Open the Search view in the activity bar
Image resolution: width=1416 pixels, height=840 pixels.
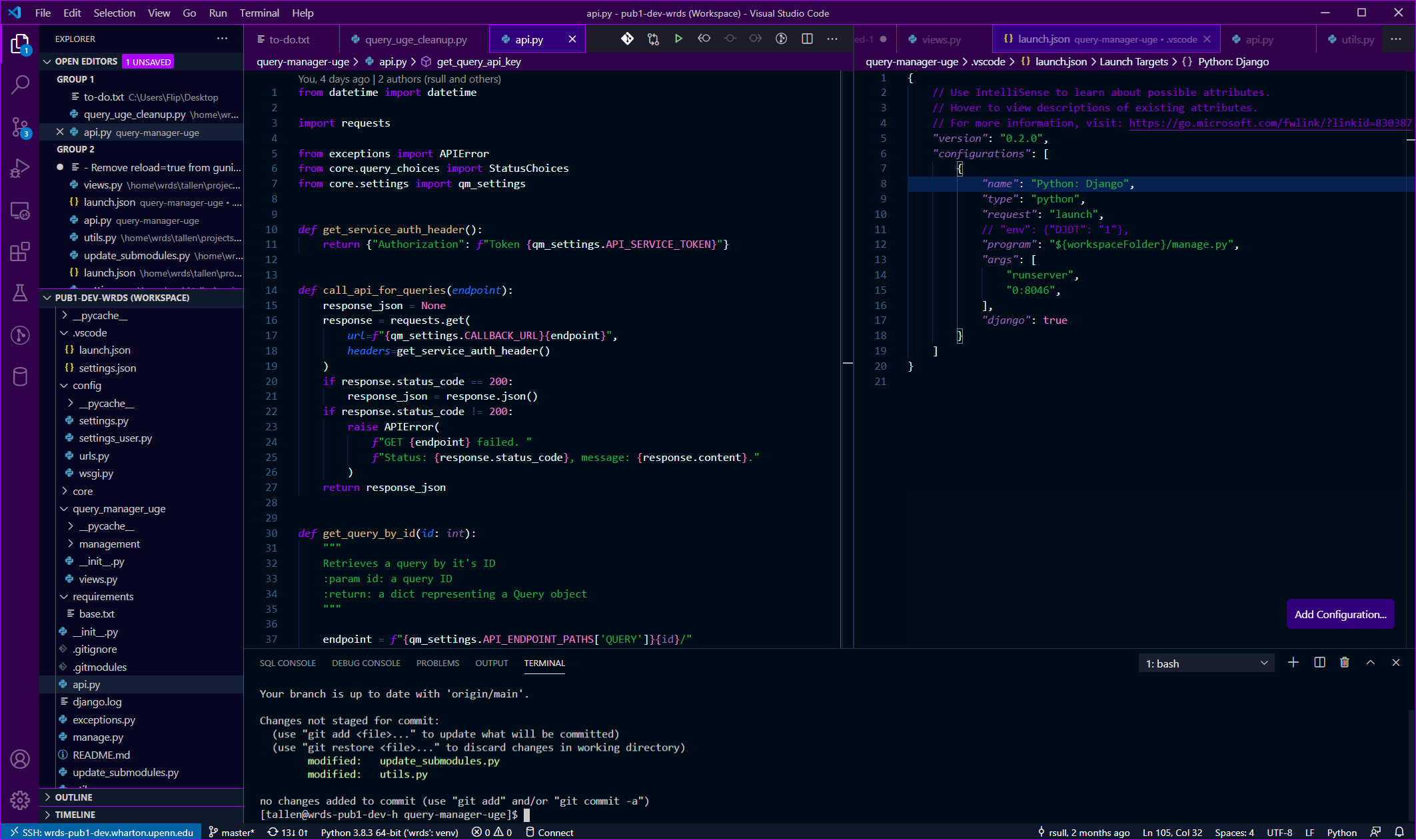click(x=20, y=85)
